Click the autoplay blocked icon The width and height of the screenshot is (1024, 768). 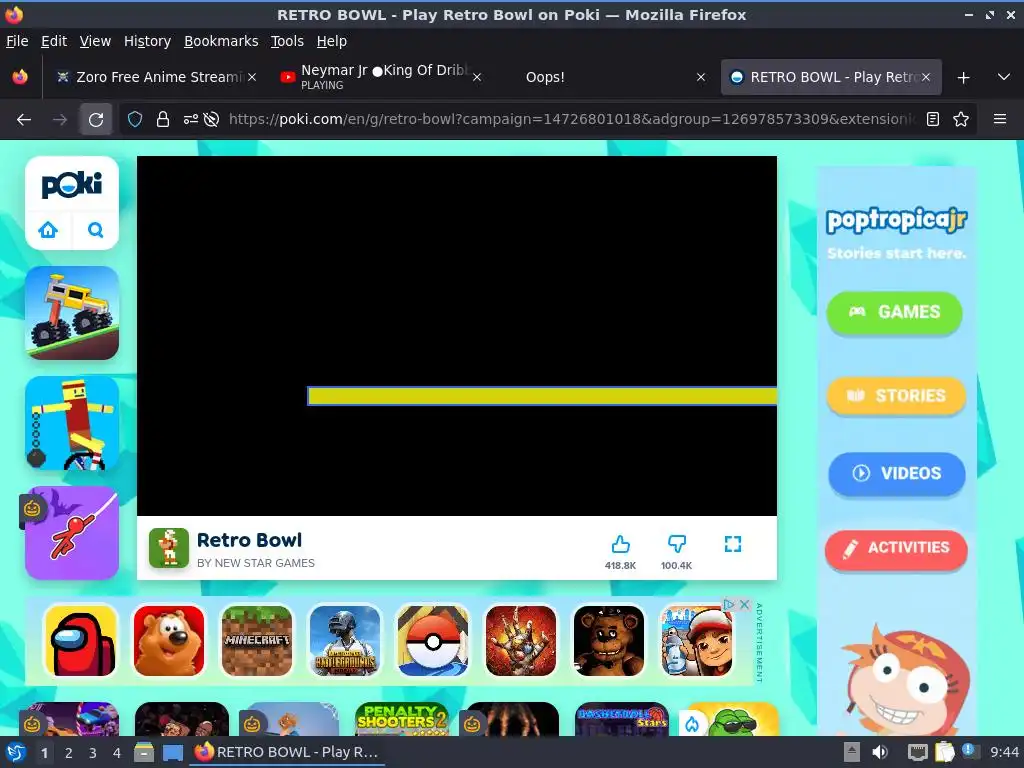[x=211, y=120]
